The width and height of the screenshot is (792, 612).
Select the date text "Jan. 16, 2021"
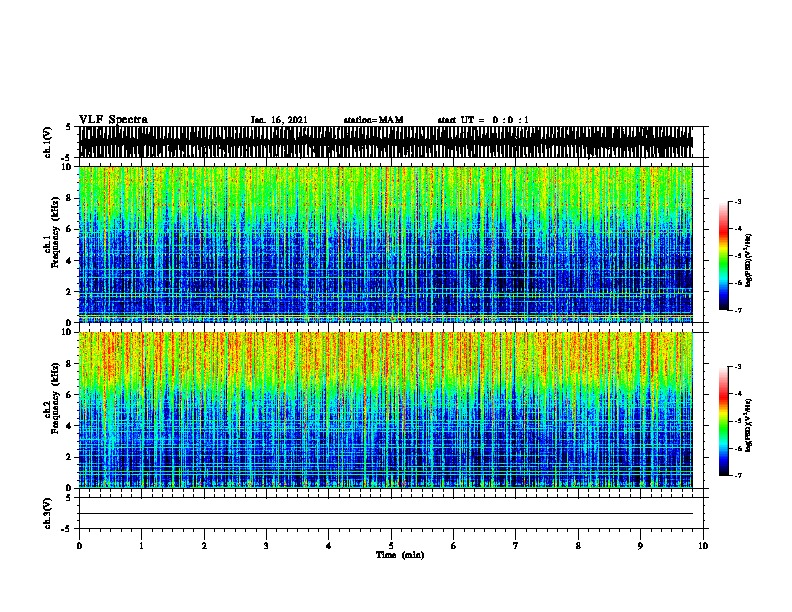[279, 120]
